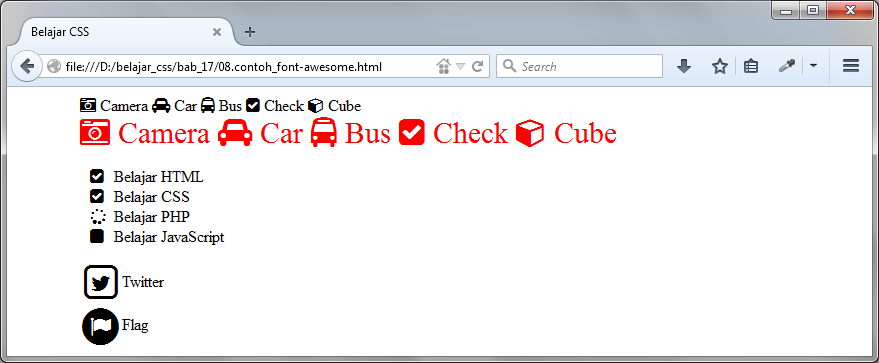Click the Belajar HTML list text
Image resolution: width=879 pixels, height=363 pixels.
[158, 177]
